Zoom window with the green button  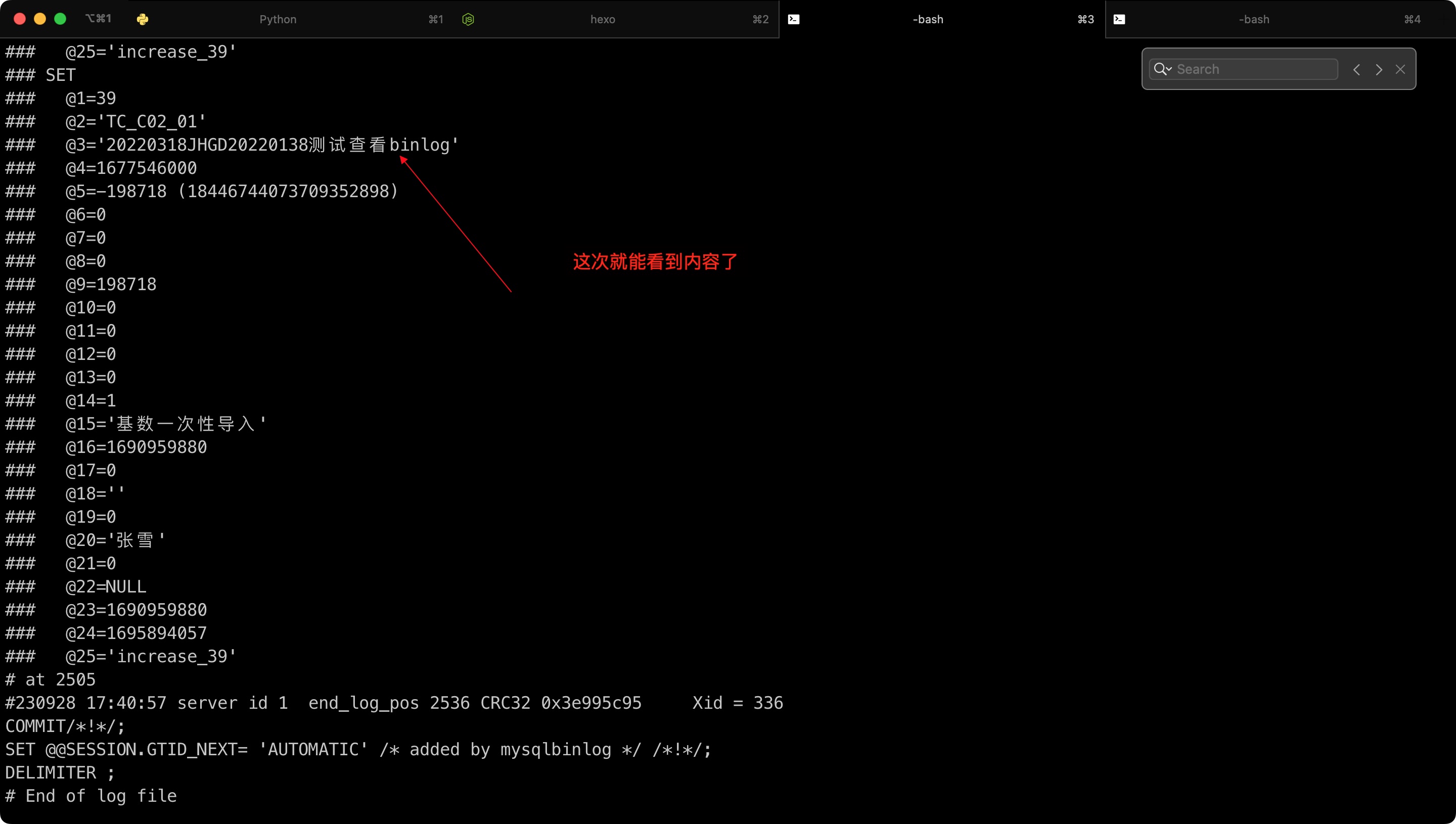(60, 19)
